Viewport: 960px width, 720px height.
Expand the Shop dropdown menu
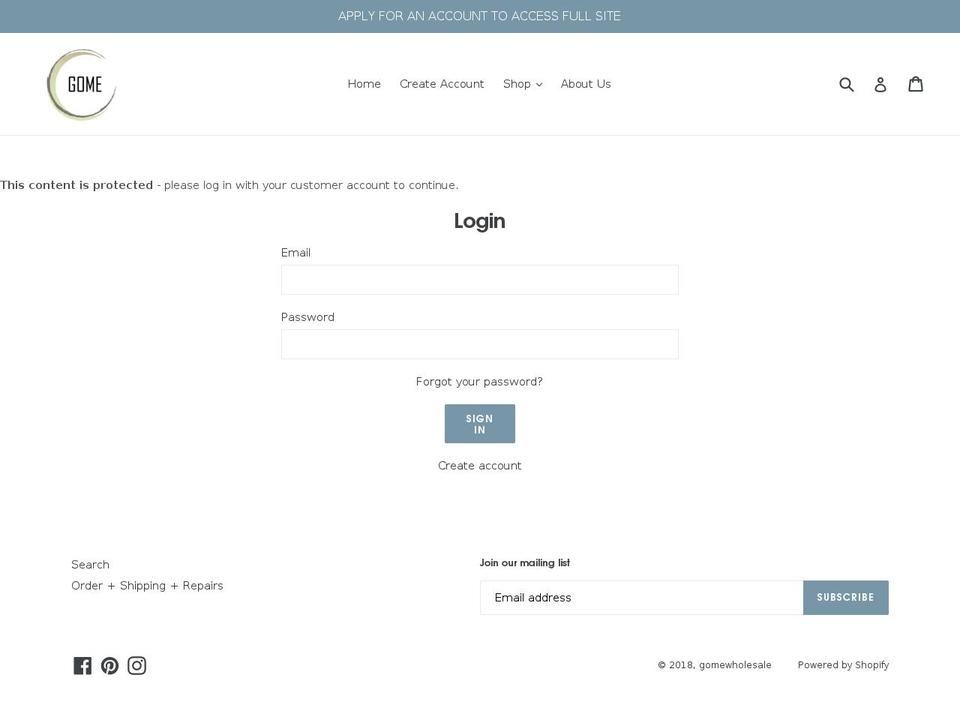pos(522,84)
